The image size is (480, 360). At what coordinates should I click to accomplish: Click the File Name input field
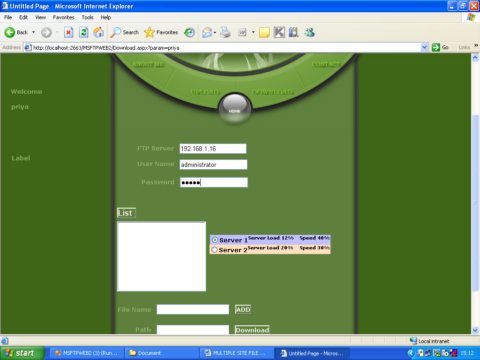click(193, 309)
